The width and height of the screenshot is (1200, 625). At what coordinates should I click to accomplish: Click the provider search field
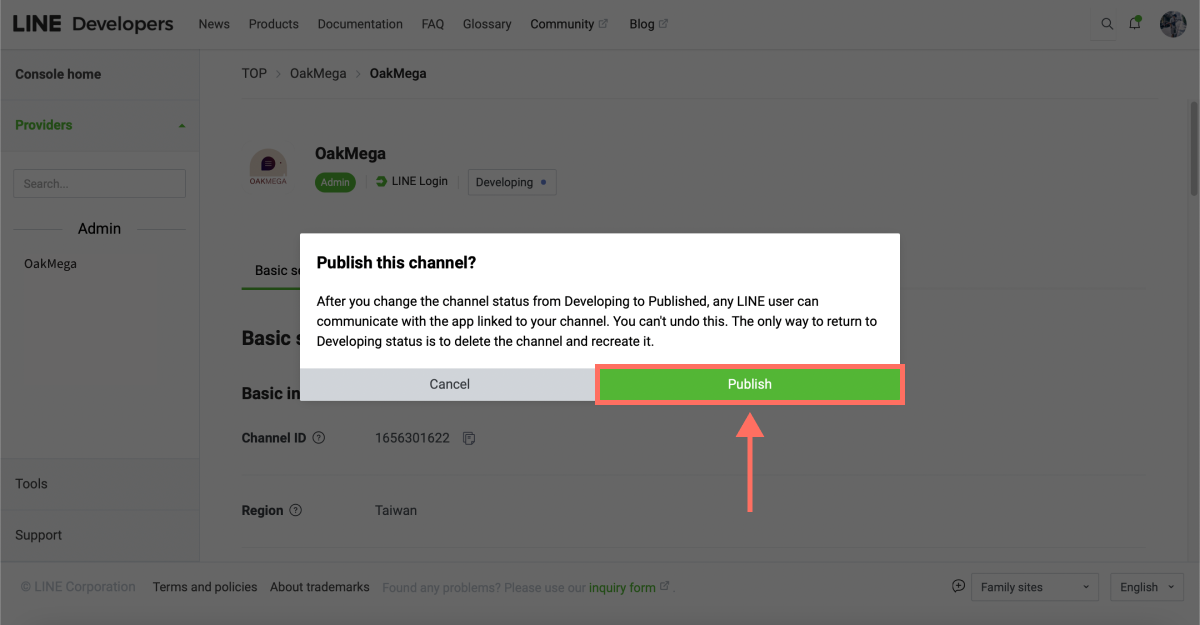coord(99,184)
